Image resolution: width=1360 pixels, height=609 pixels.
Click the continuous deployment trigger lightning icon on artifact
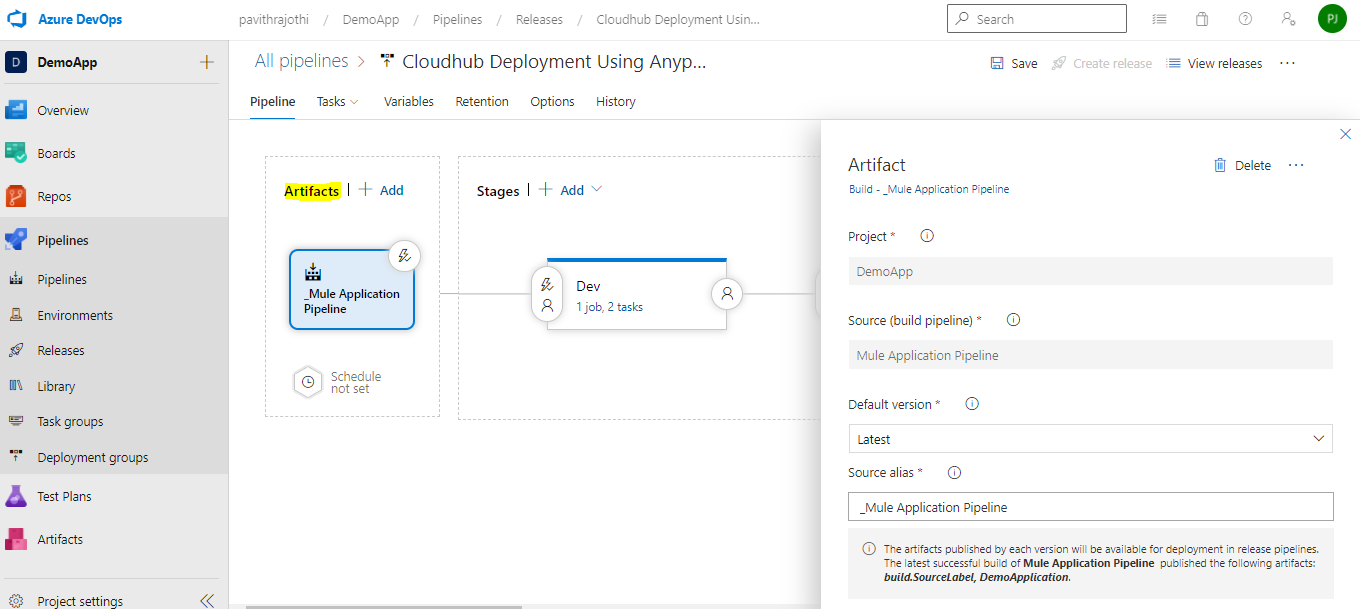[x=404, y=256]
